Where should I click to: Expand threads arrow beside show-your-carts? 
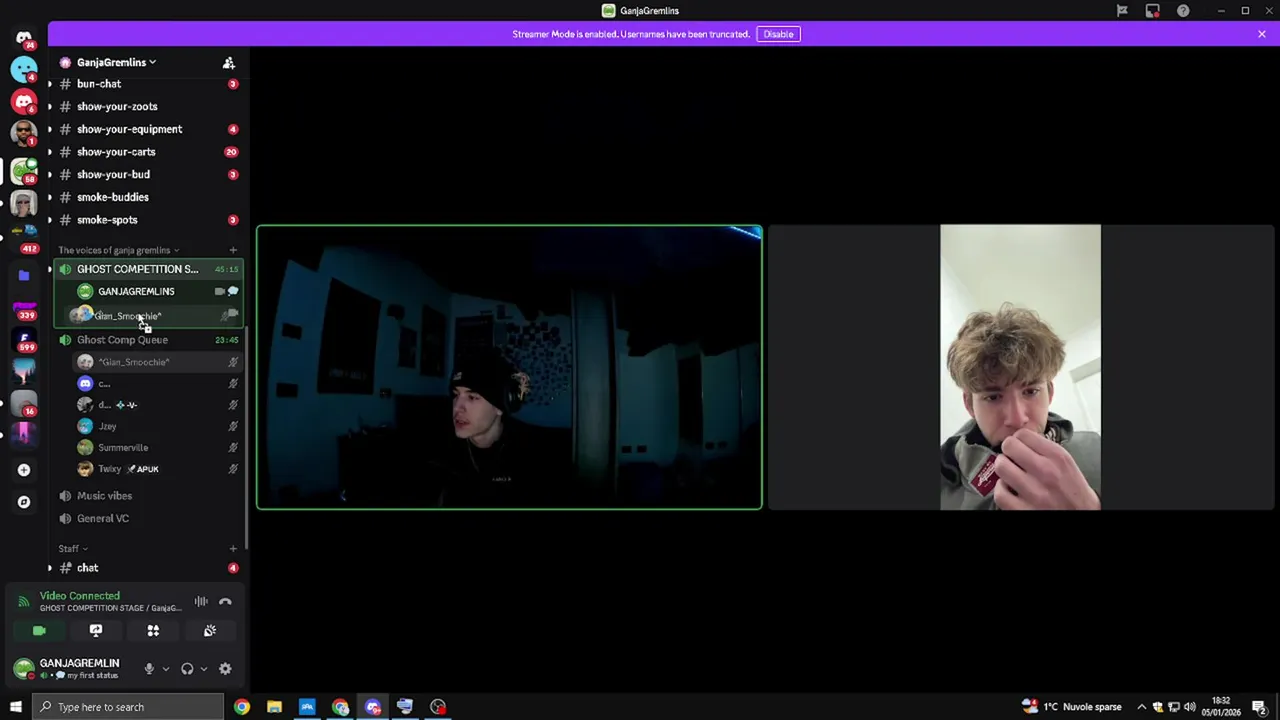pyautogui.click(x=50, y=152)
